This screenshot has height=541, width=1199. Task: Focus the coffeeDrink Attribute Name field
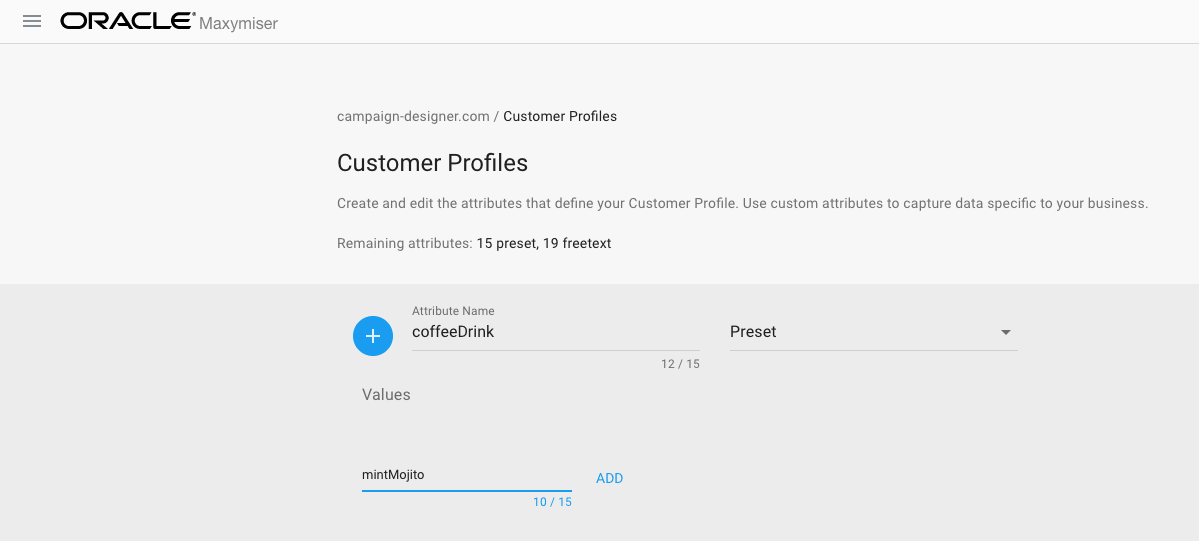[555, 332]
